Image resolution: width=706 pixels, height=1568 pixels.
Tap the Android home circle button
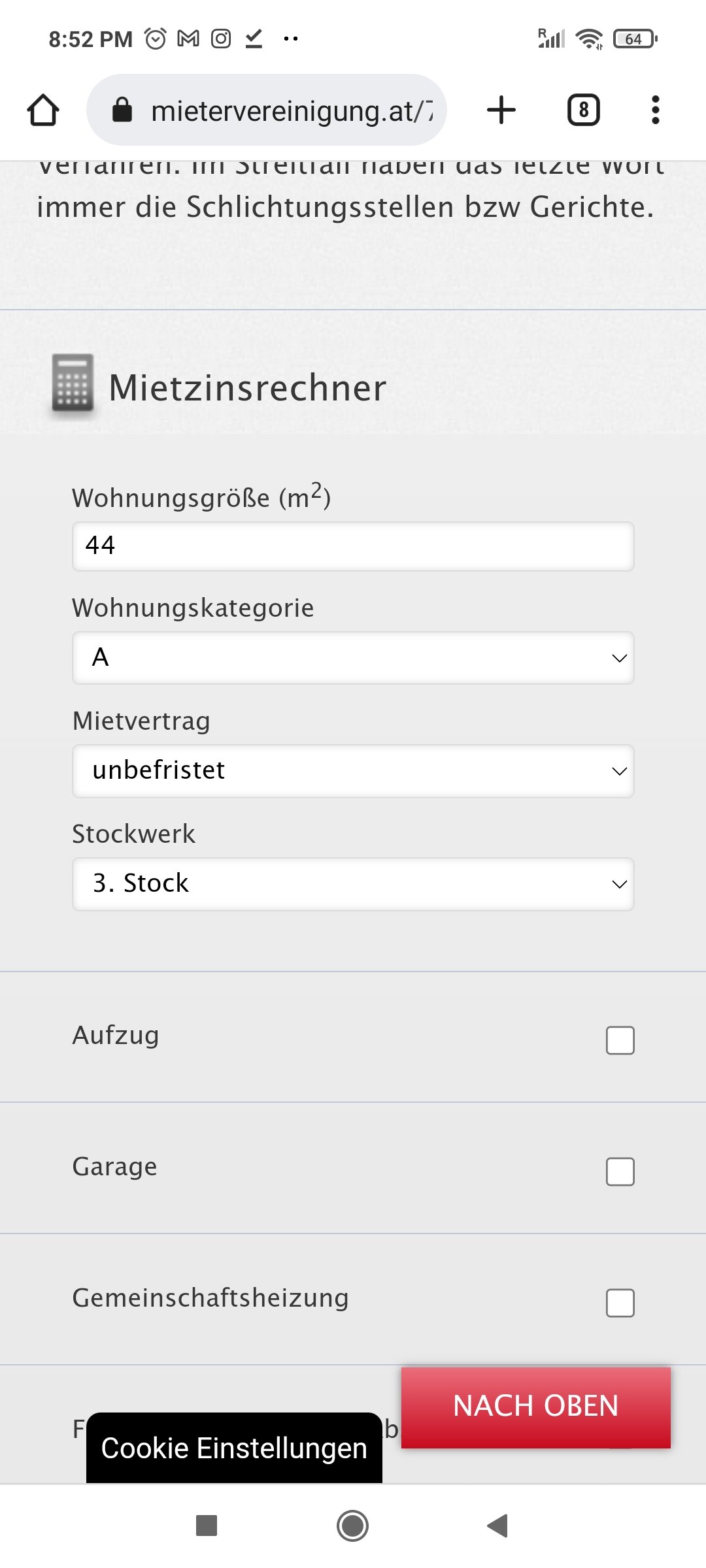353,1526
